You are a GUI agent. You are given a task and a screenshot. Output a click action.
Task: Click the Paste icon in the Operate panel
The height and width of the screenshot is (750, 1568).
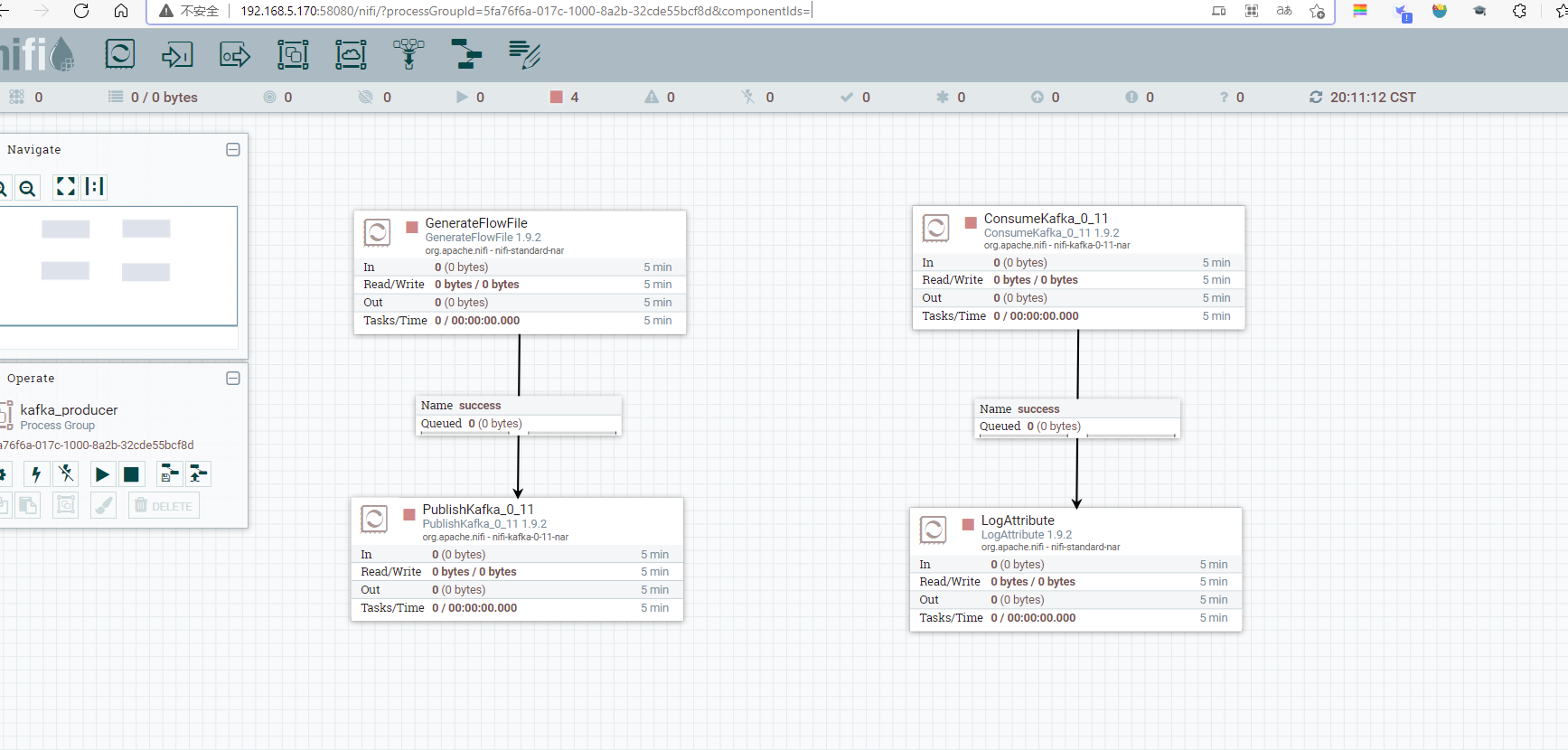click(x=29, y=505)
